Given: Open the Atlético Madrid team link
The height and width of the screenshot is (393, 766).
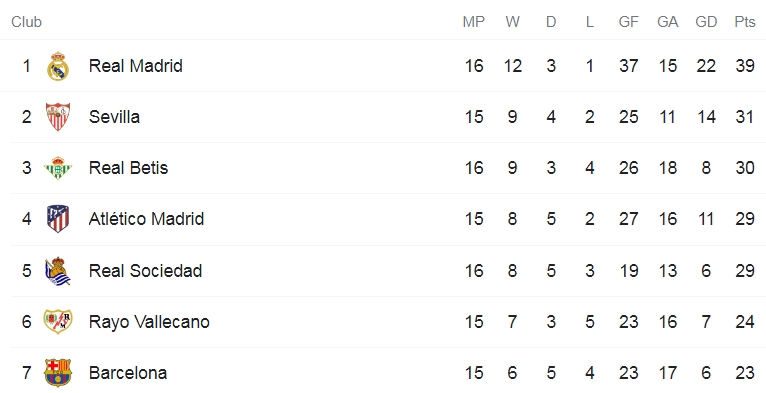Looking at the screenshot, I should [146, 218].
